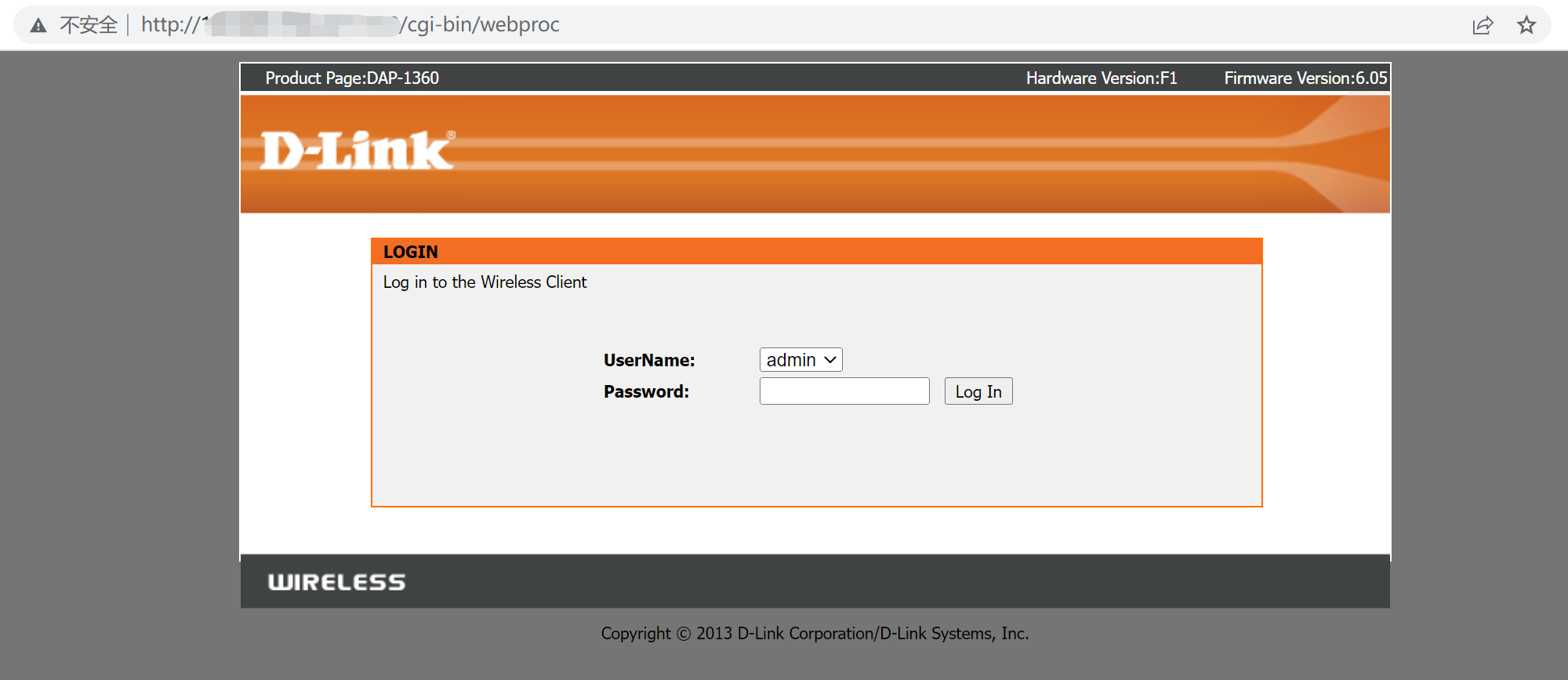Focus the Password input field
Viewport: 1568px width, 680px height.
(844, 391)
